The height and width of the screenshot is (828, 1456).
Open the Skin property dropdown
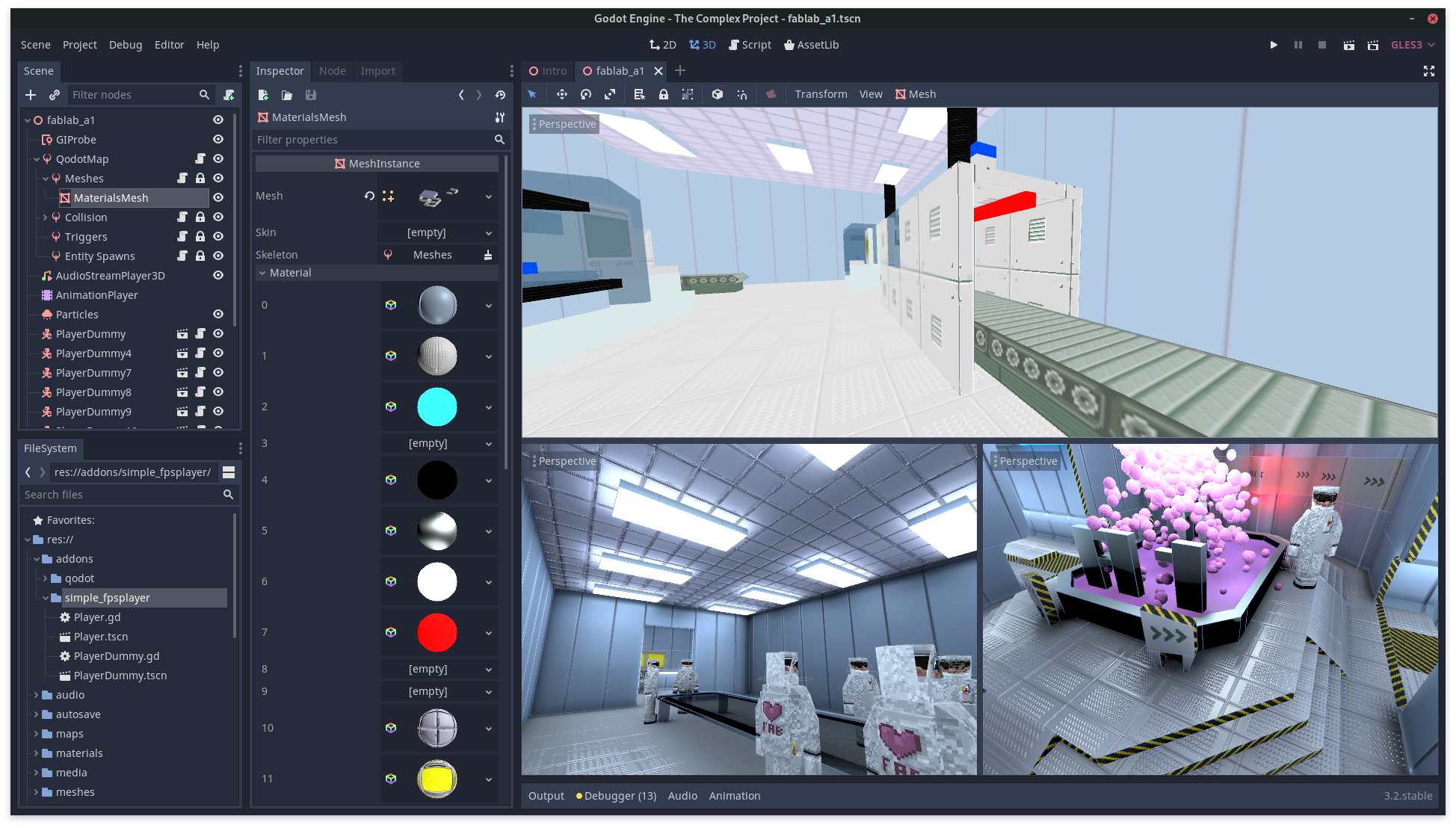click(437, 232)
